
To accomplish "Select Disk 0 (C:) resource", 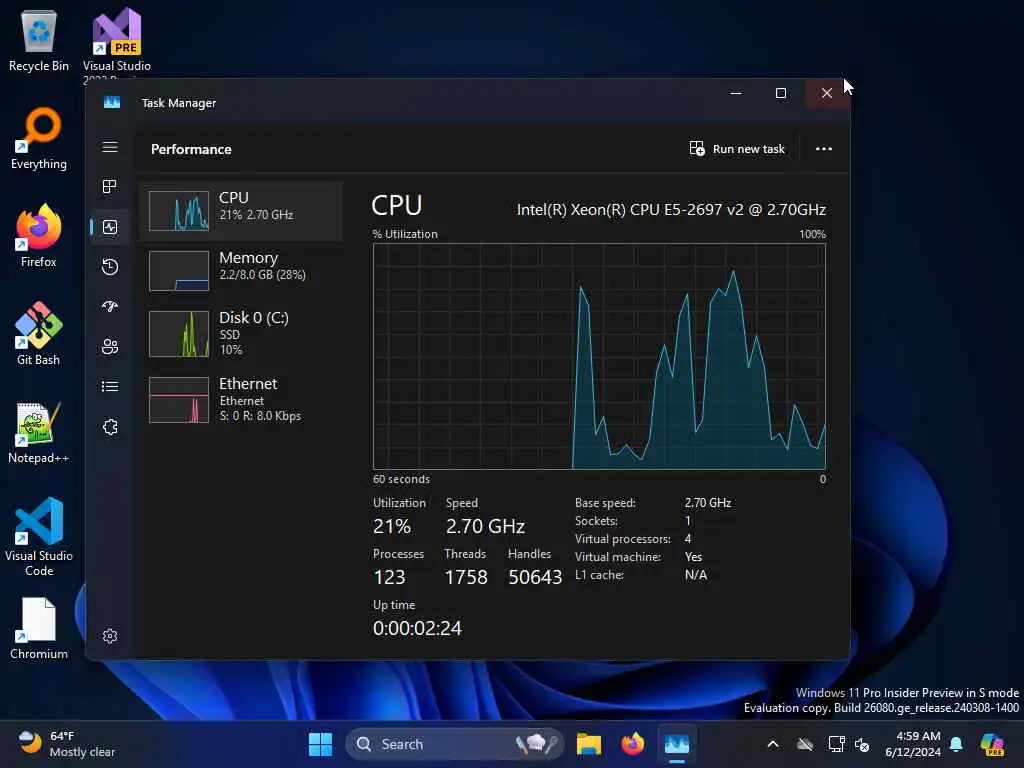I will 241,333.
